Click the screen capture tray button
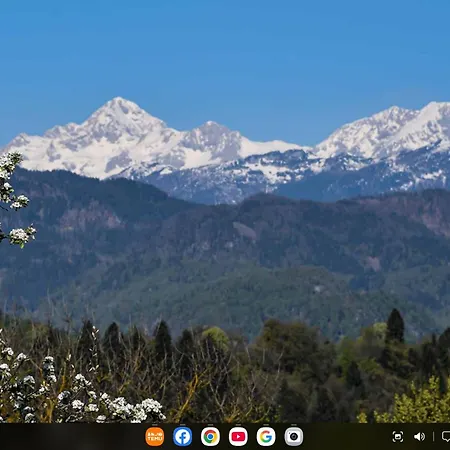The height and width of the screenshot is (450, 450). [398, 437]
